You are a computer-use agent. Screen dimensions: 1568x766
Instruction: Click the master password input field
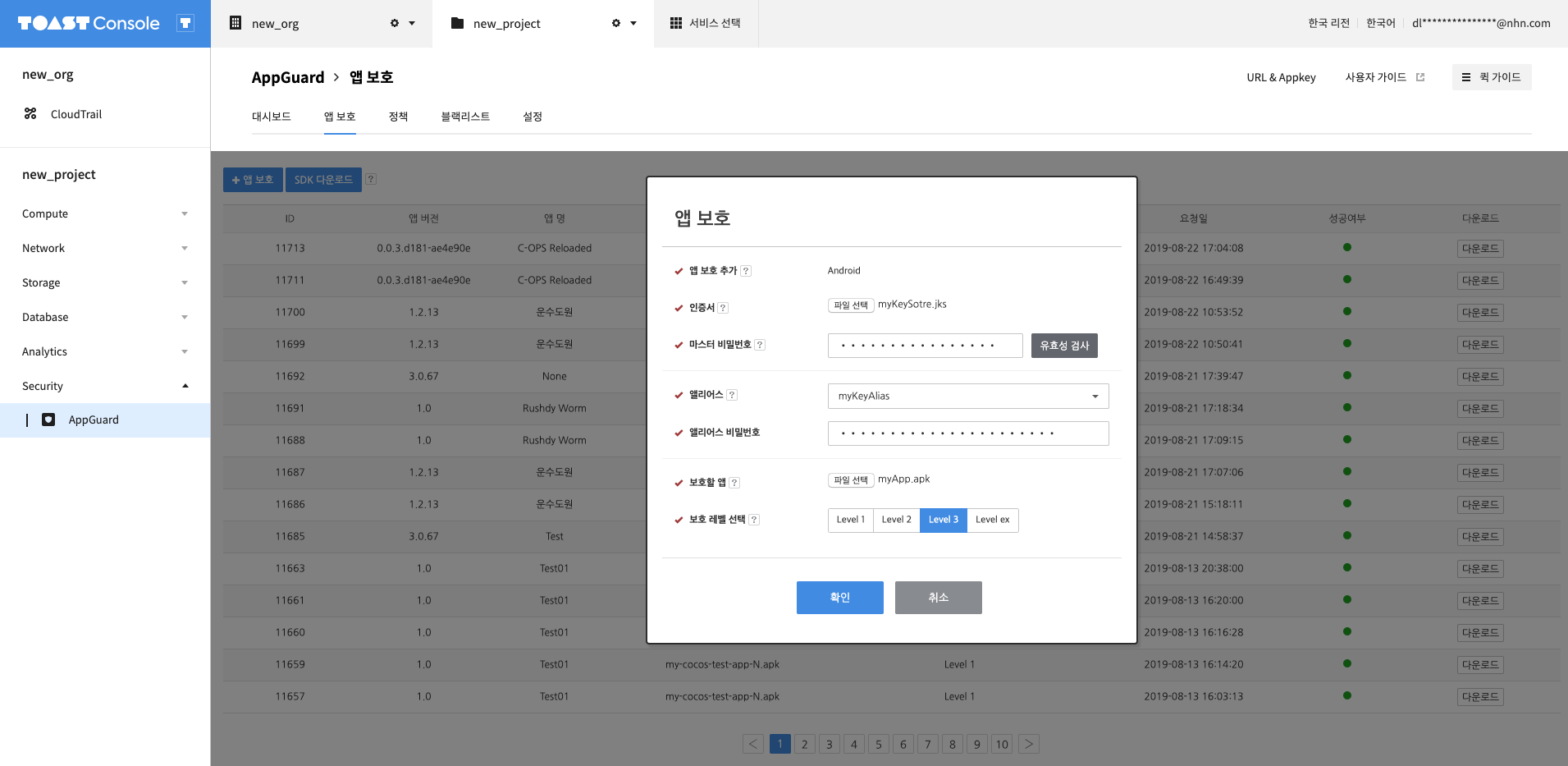coord(926,346)
